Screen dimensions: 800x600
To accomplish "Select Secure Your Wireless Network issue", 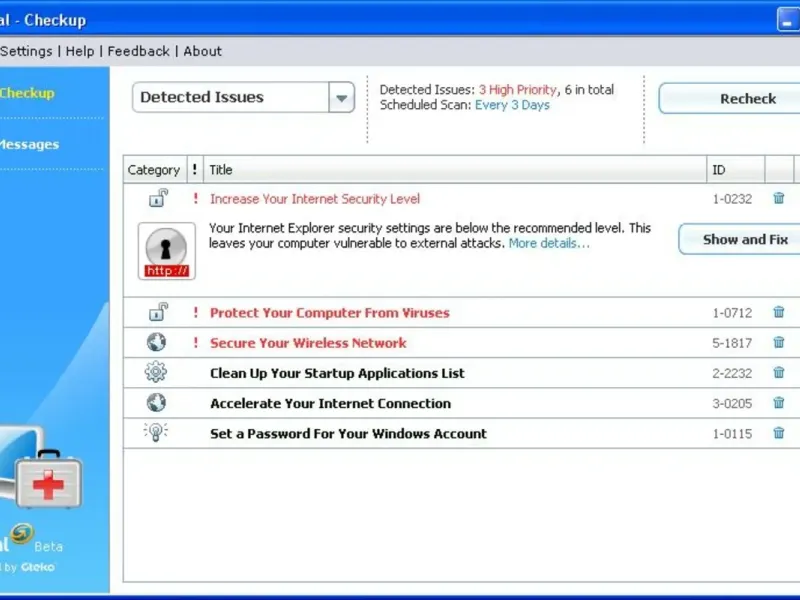I will [x=308, y=343].
